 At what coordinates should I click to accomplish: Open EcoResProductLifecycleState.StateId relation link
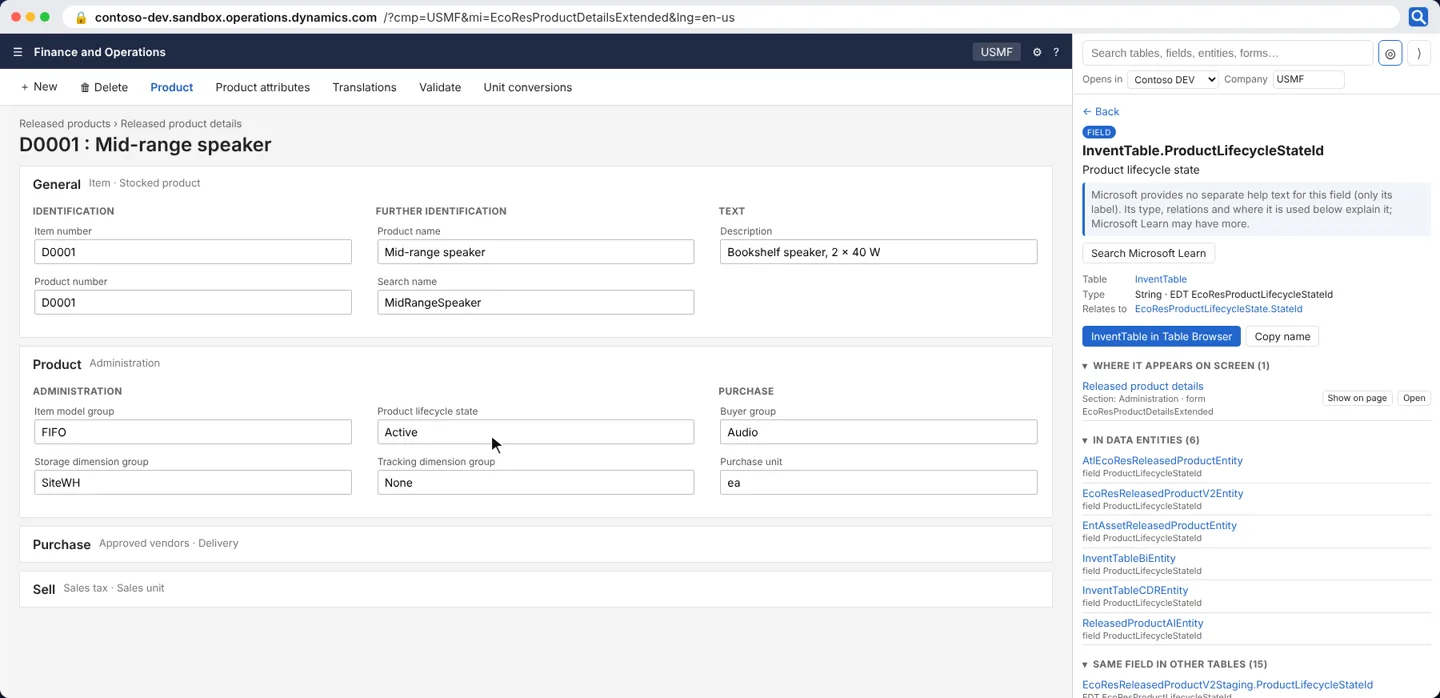tap(1218, 309)
